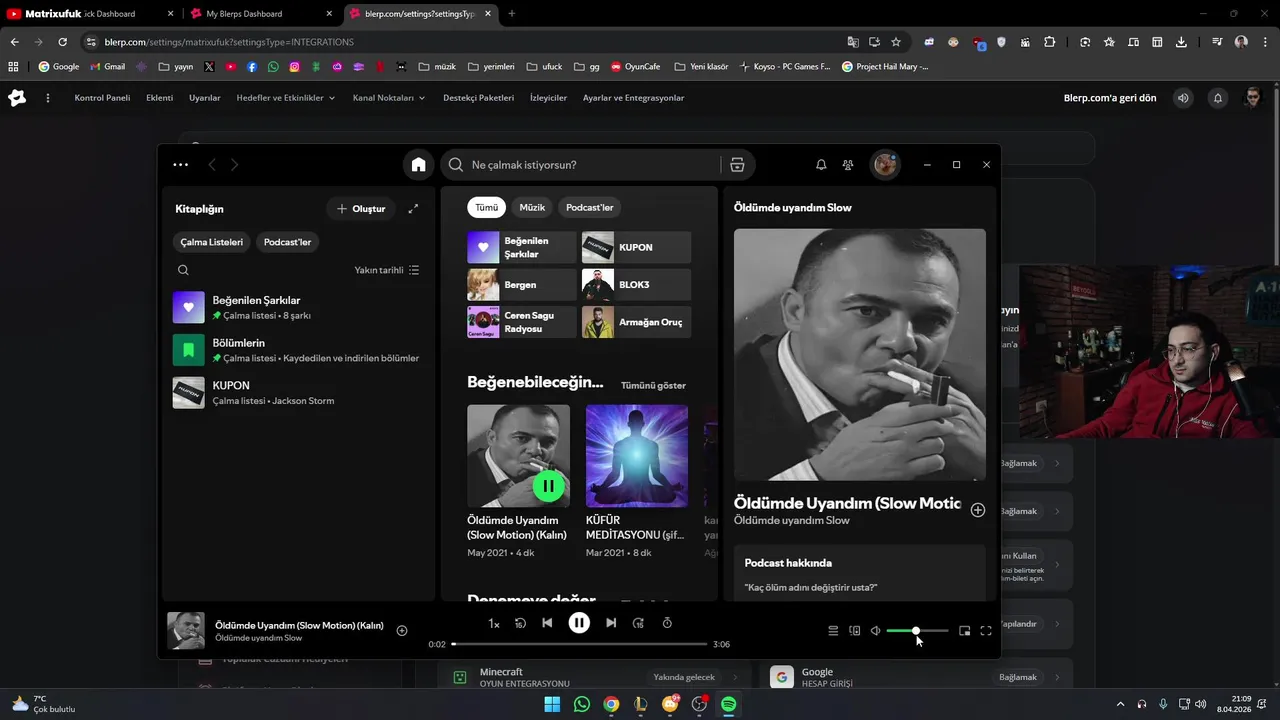Go back with Spotify left arrow
Screen dimensions: 1280x720
[212, 165]
